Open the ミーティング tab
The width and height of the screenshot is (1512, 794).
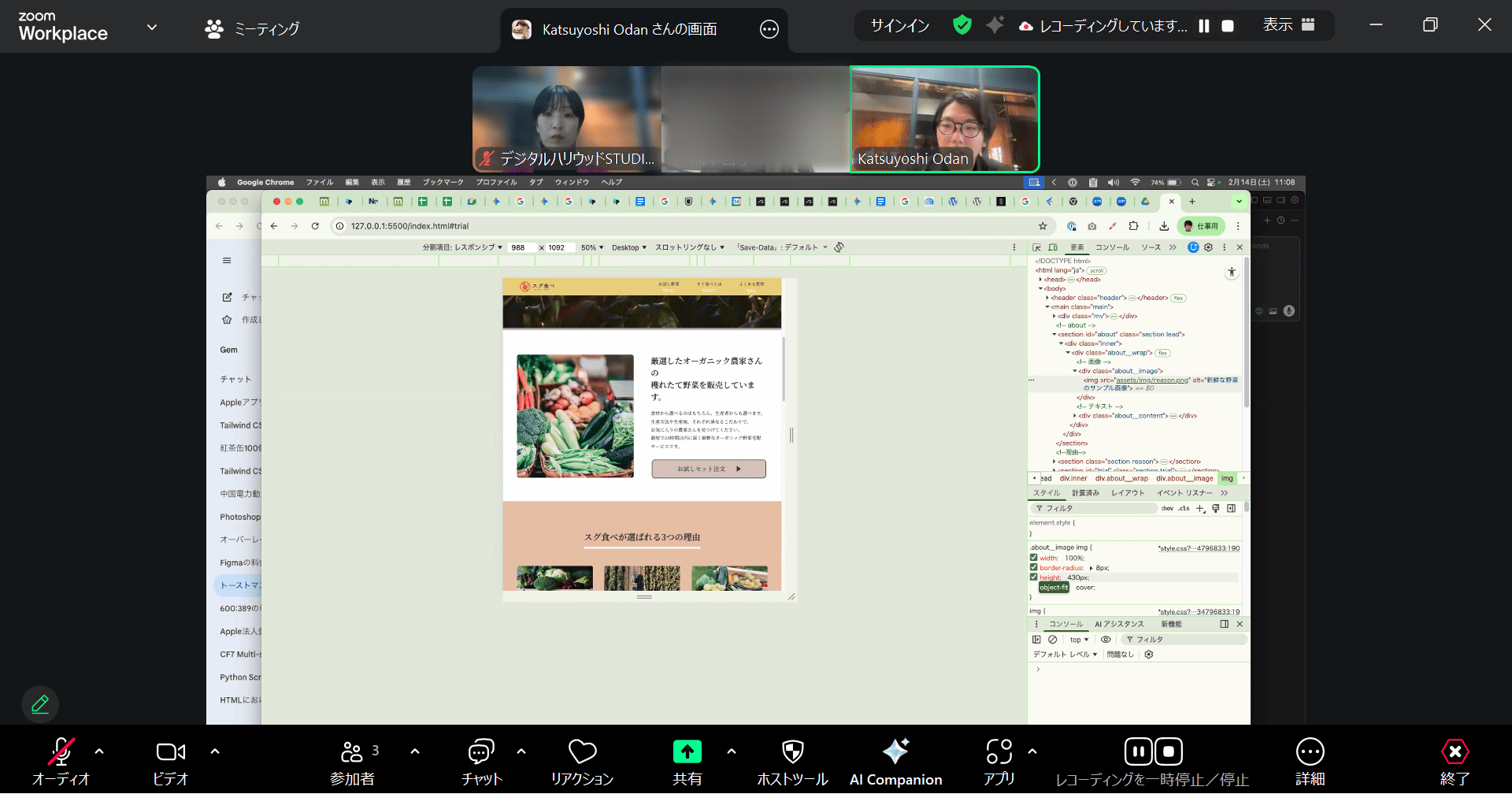pyautogui.click(x=252, y=29)
